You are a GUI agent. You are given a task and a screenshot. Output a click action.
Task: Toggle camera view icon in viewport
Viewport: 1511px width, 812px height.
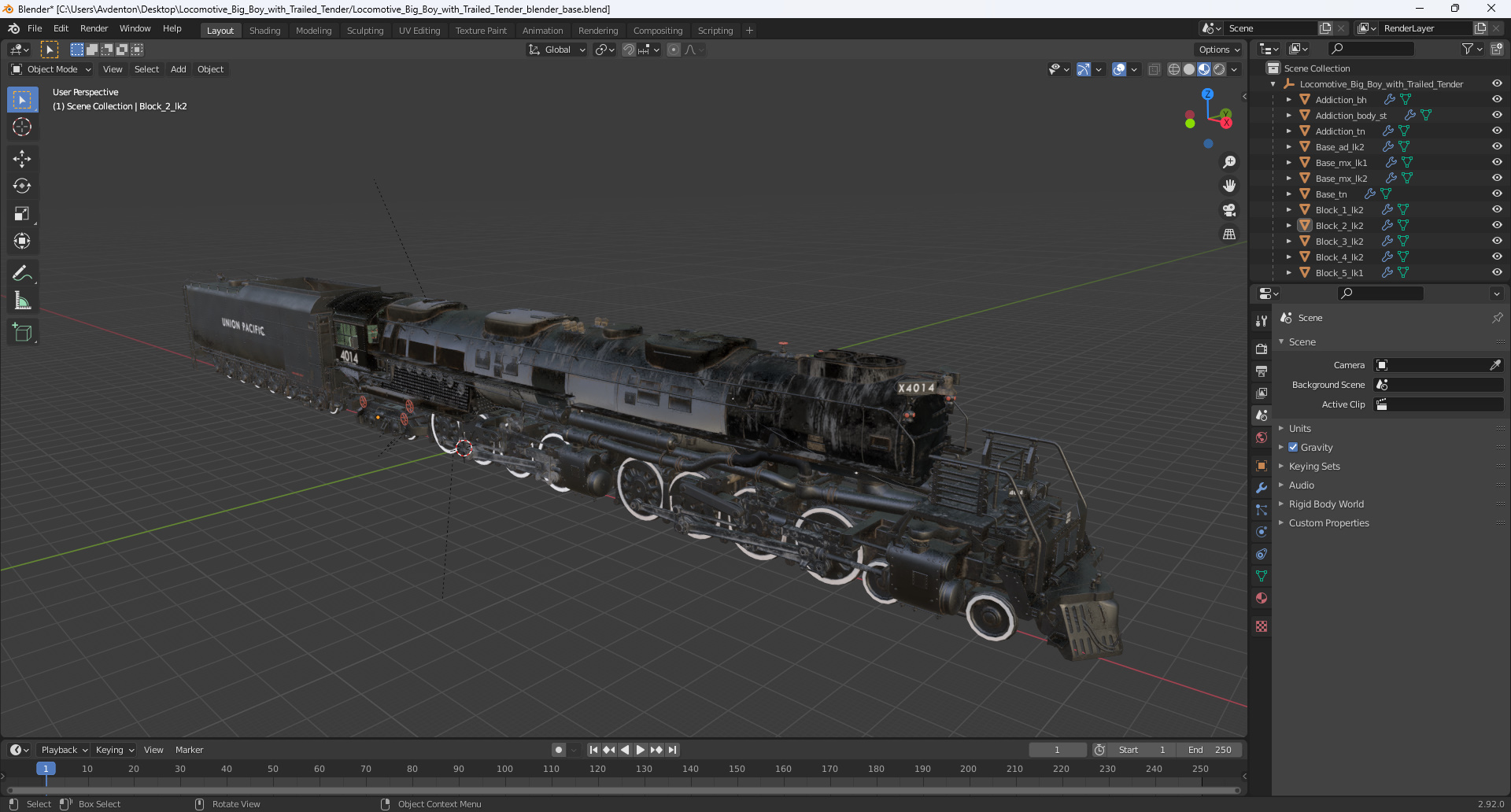pos(1228,210)
